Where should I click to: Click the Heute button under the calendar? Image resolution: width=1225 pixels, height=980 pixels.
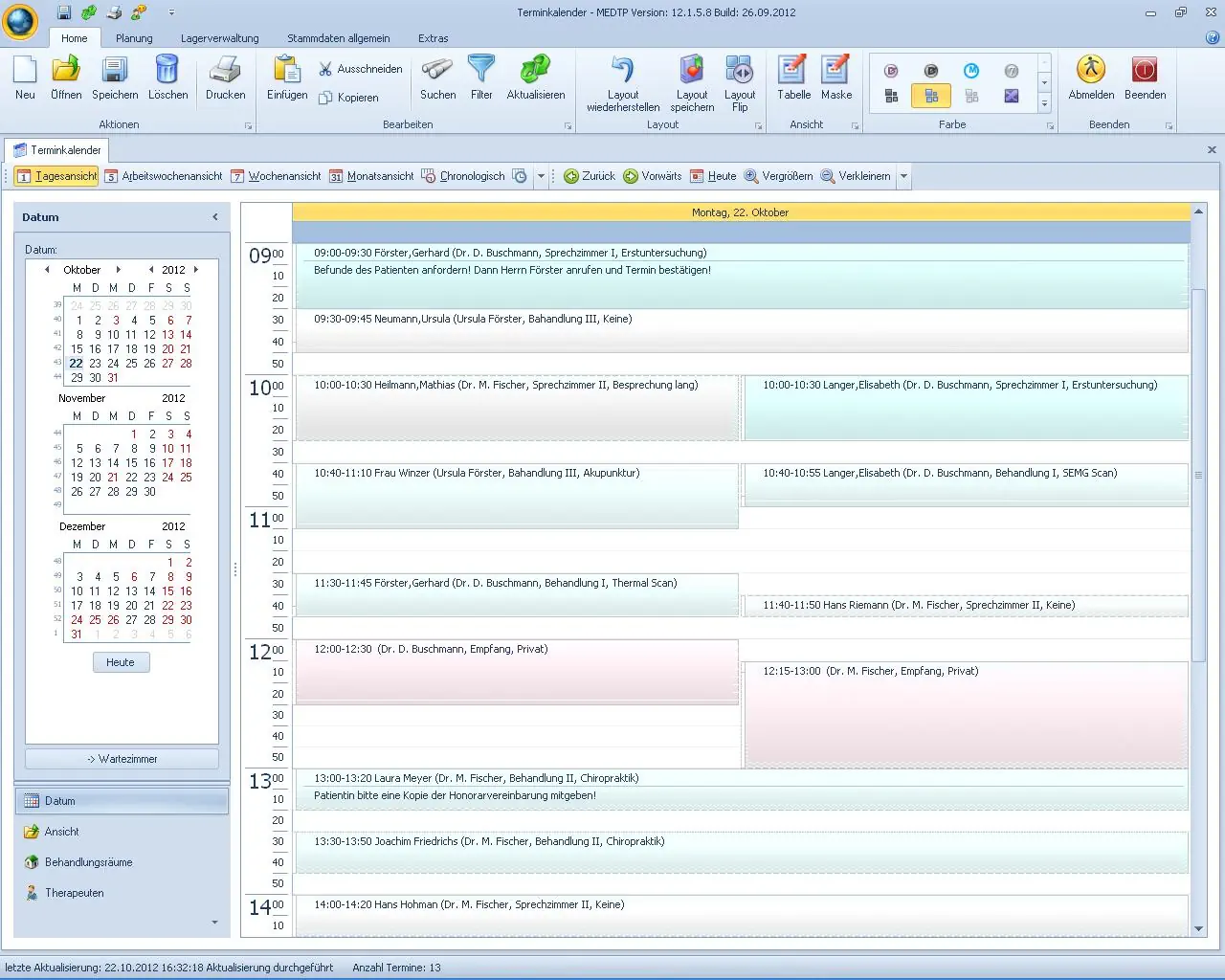(x=121, y=661)
